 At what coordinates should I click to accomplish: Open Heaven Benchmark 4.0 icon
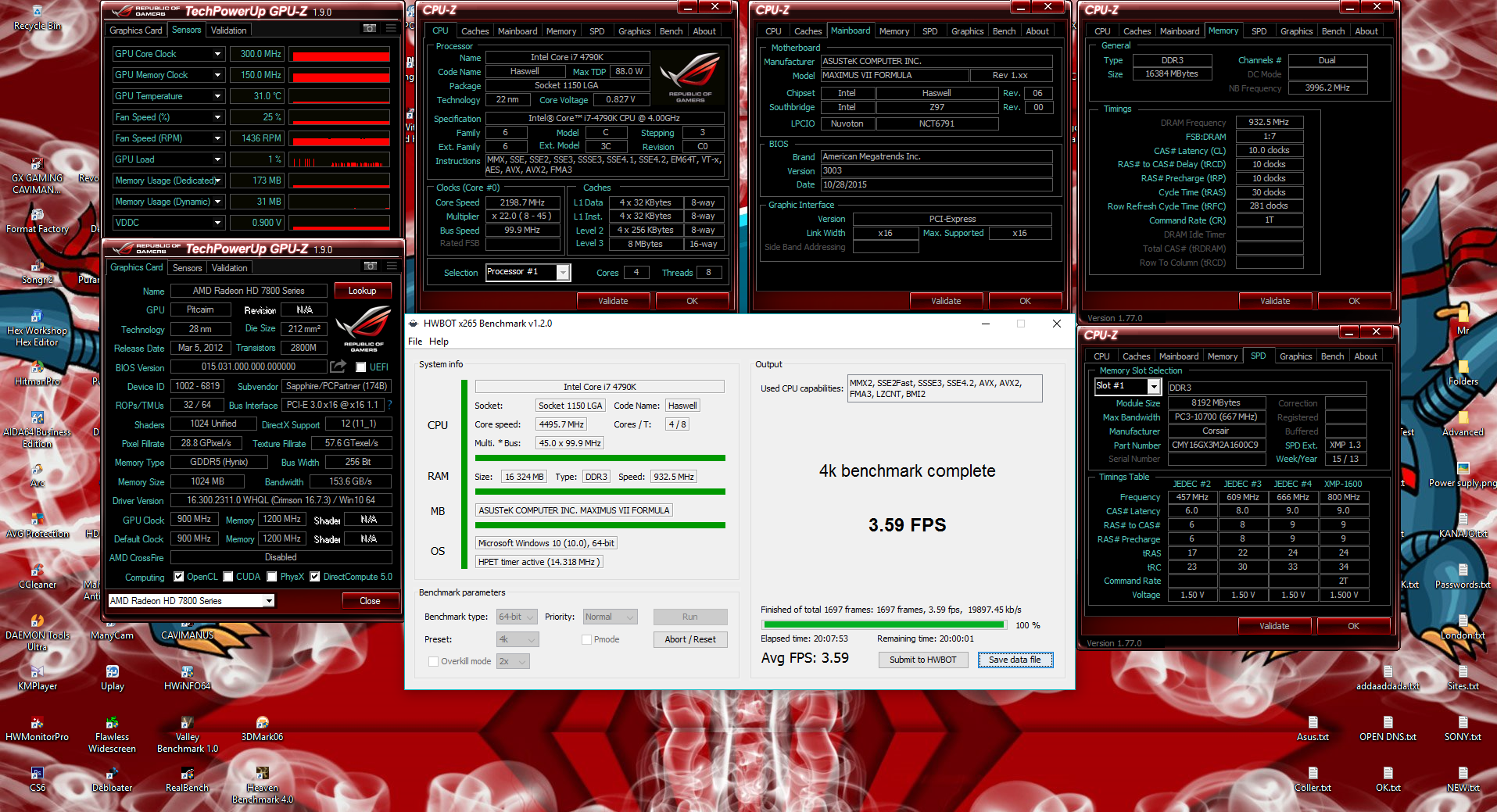click(x=262, y=785)
